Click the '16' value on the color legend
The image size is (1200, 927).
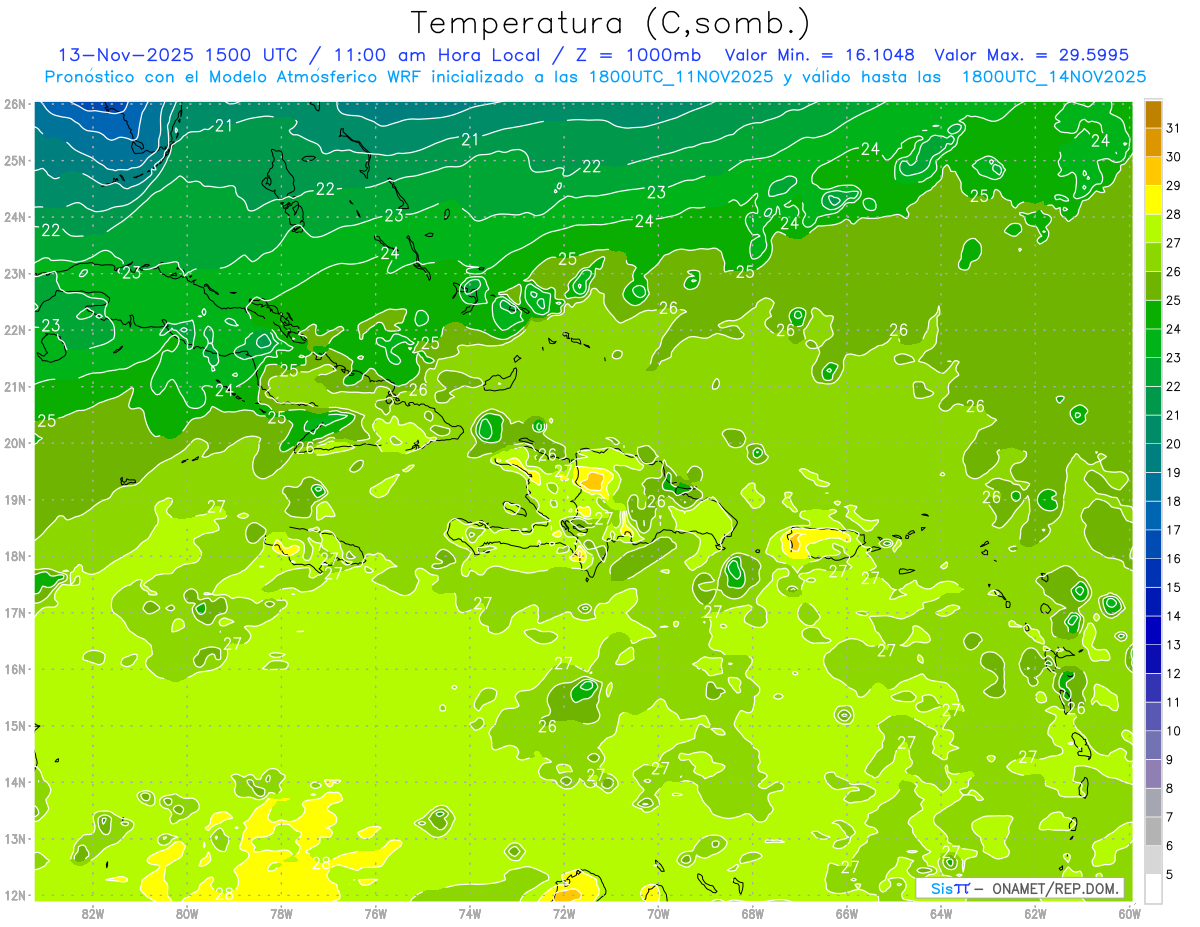click(1174, 559)
